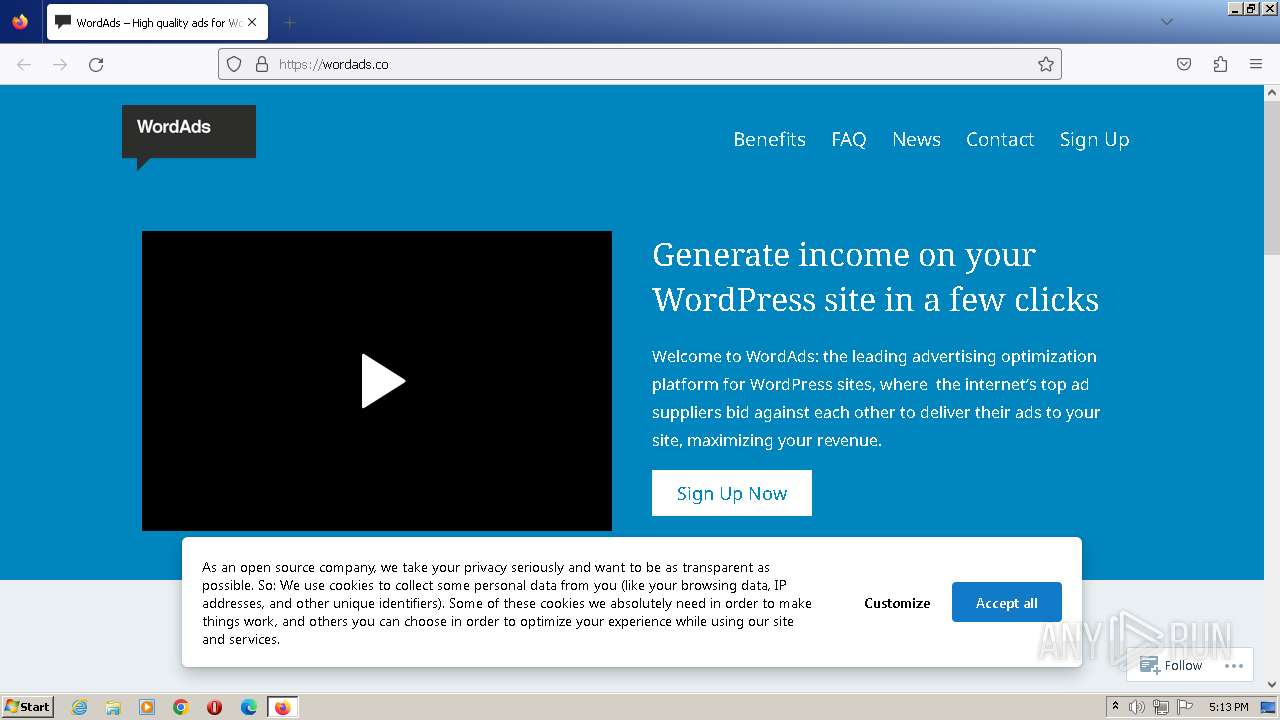Open File Explorer folder icon in taskbar

coord(113,707)
